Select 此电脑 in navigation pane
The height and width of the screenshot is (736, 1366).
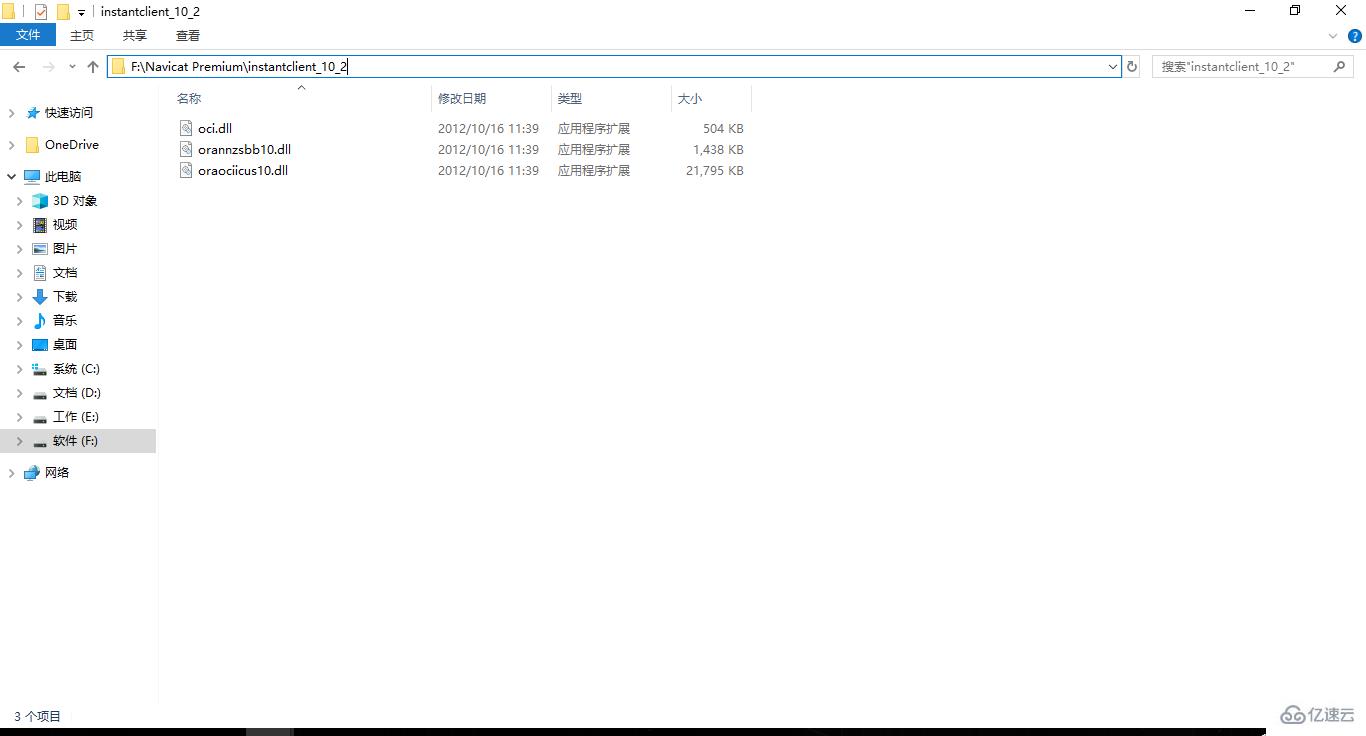[x=63, y=176]
